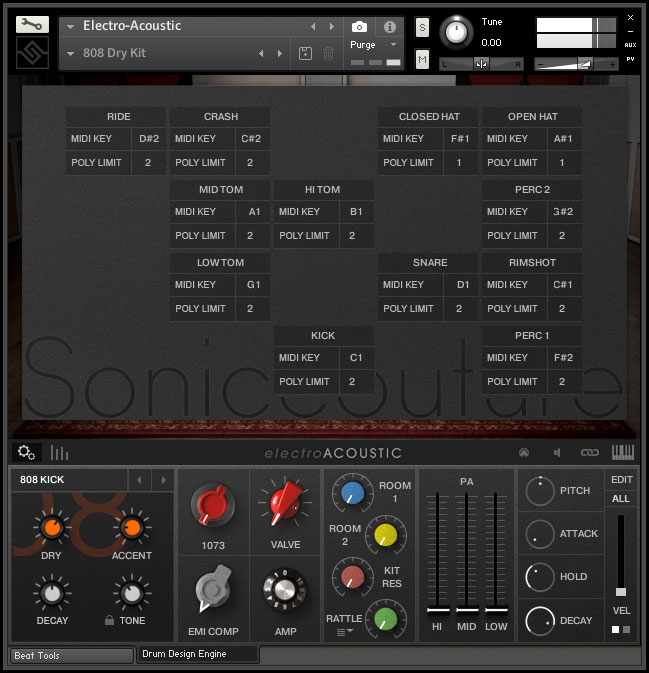Click the Soniccouture logo icon
Screen dimensions: 649x673
[32, 53]
